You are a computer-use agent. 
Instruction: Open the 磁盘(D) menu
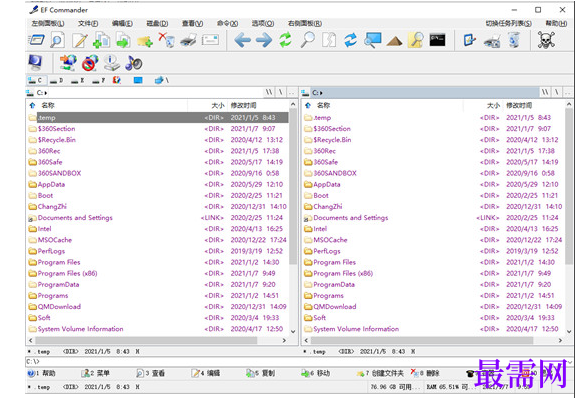157,23
